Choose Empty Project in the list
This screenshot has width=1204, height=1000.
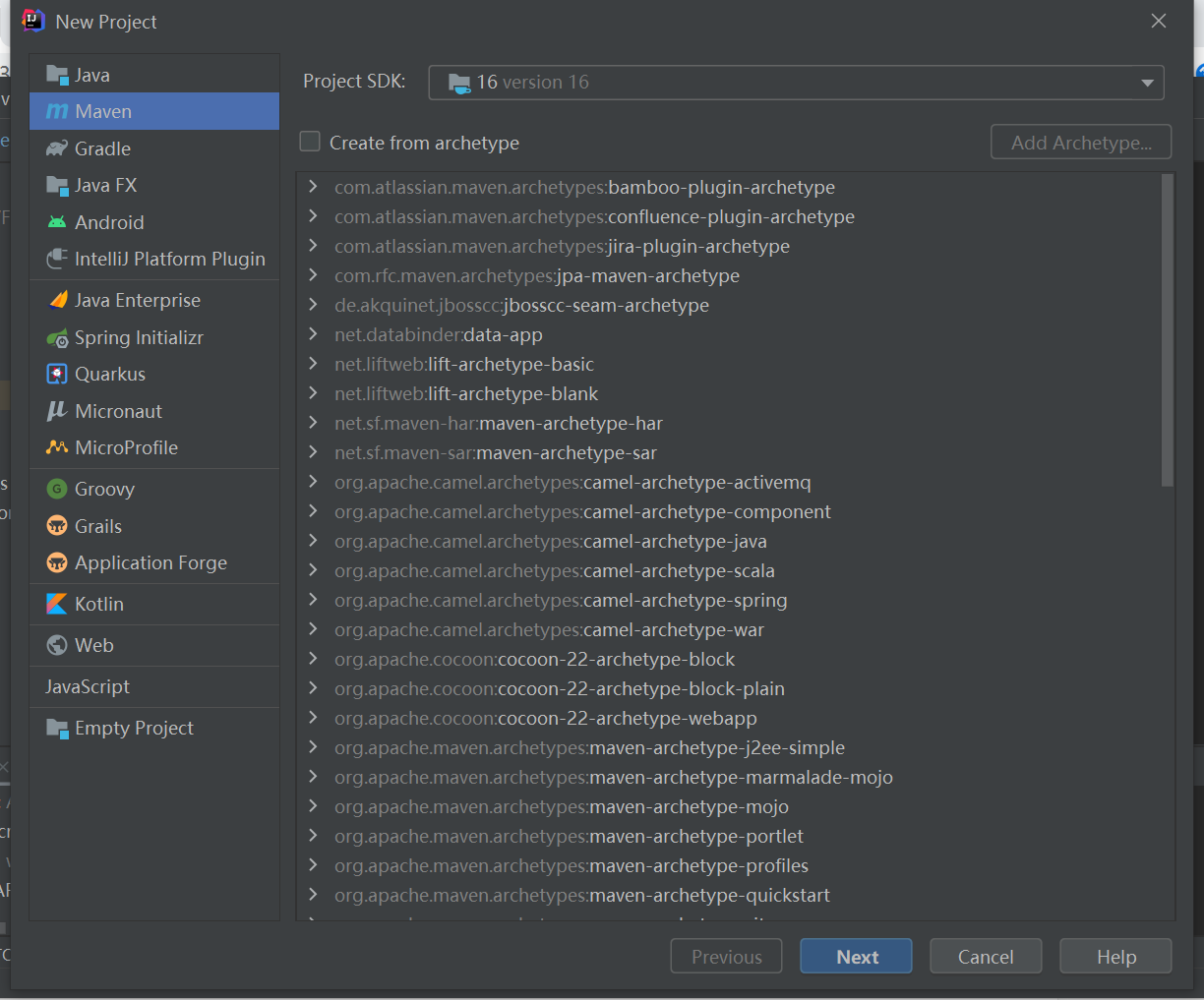point(134,728)
